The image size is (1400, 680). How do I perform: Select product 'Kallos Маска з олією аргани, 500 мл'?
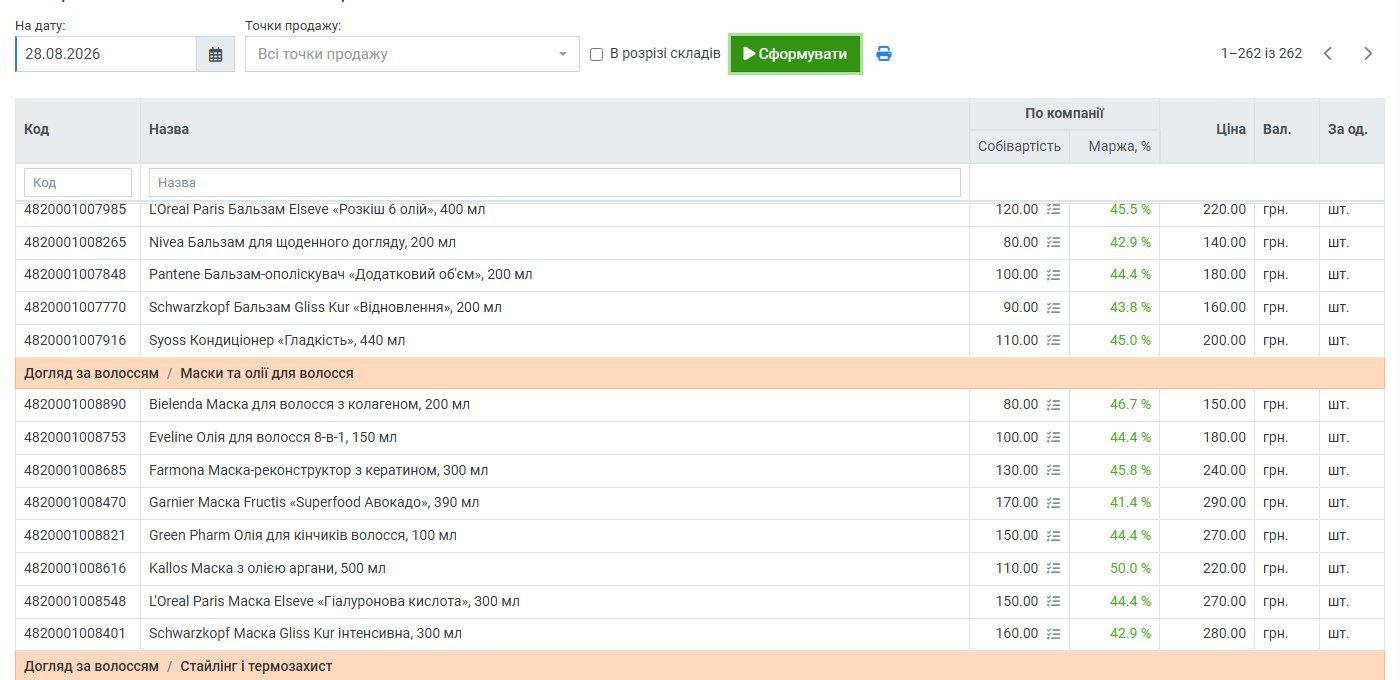click(267, 569)
